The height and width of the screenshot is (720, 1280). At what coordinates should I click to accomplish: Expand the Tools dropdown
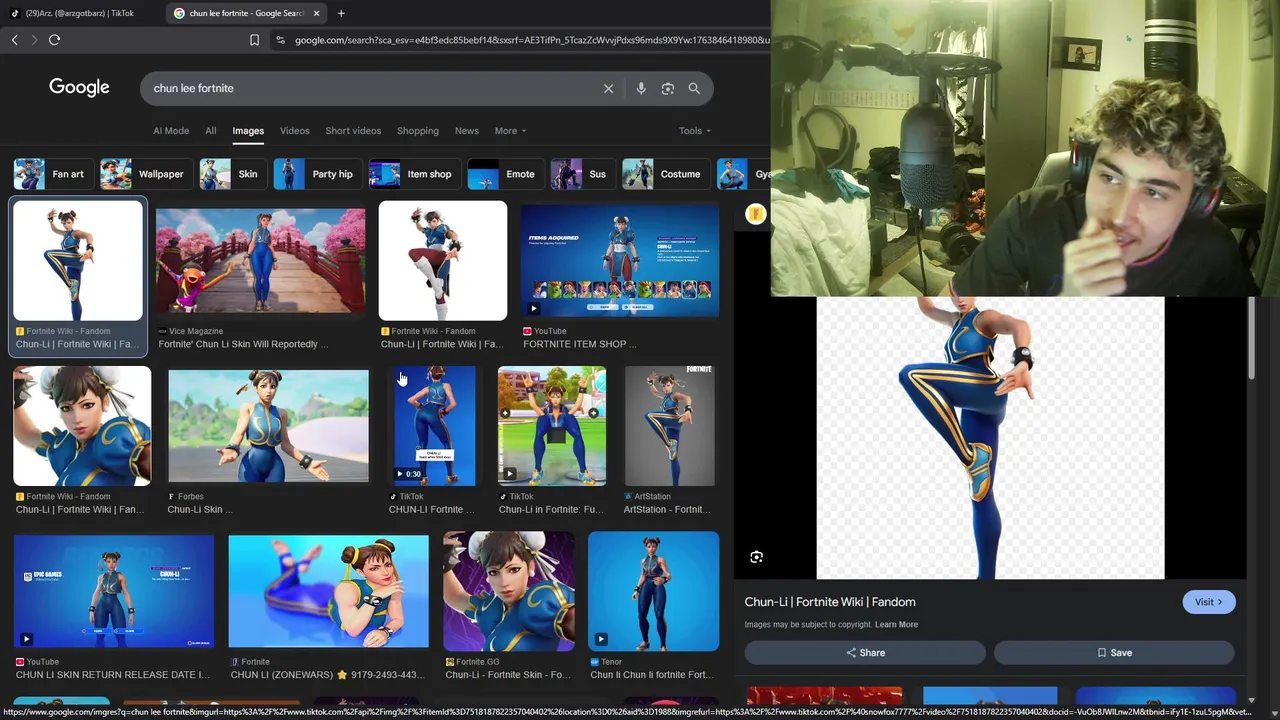click(695, 131)
